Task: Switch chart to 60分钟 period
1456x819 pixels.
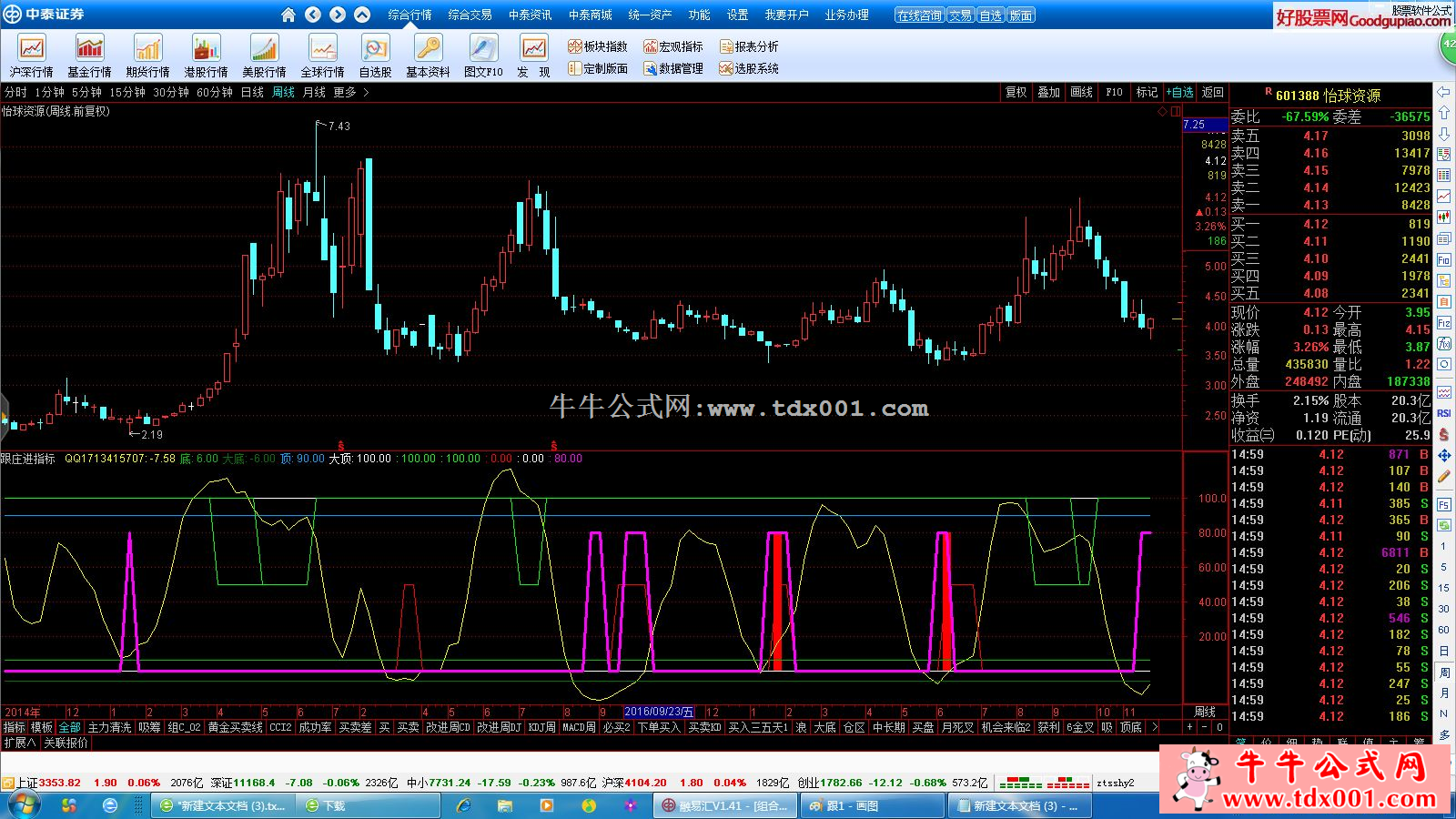Action: (x=215, y=92)
